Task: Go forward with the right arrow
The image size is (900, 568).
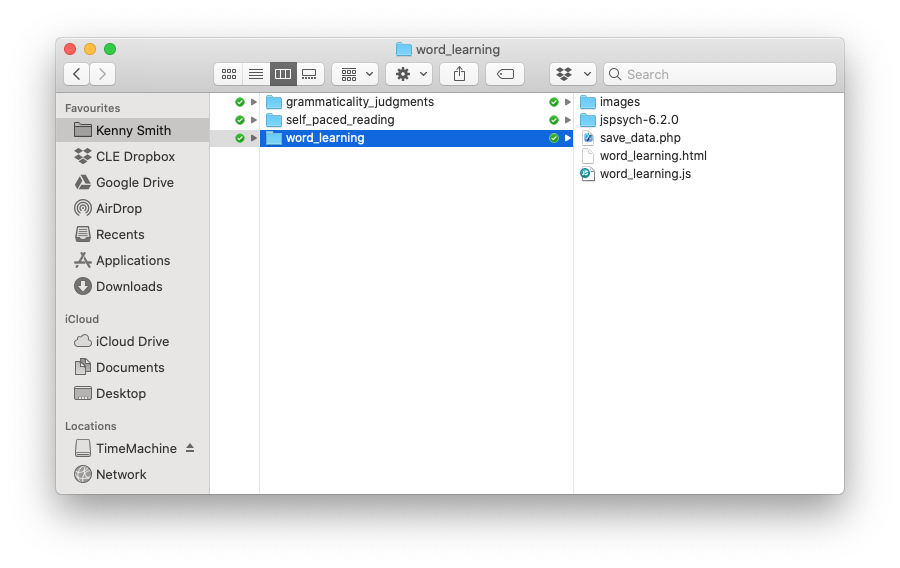Action: click(103, 74)
